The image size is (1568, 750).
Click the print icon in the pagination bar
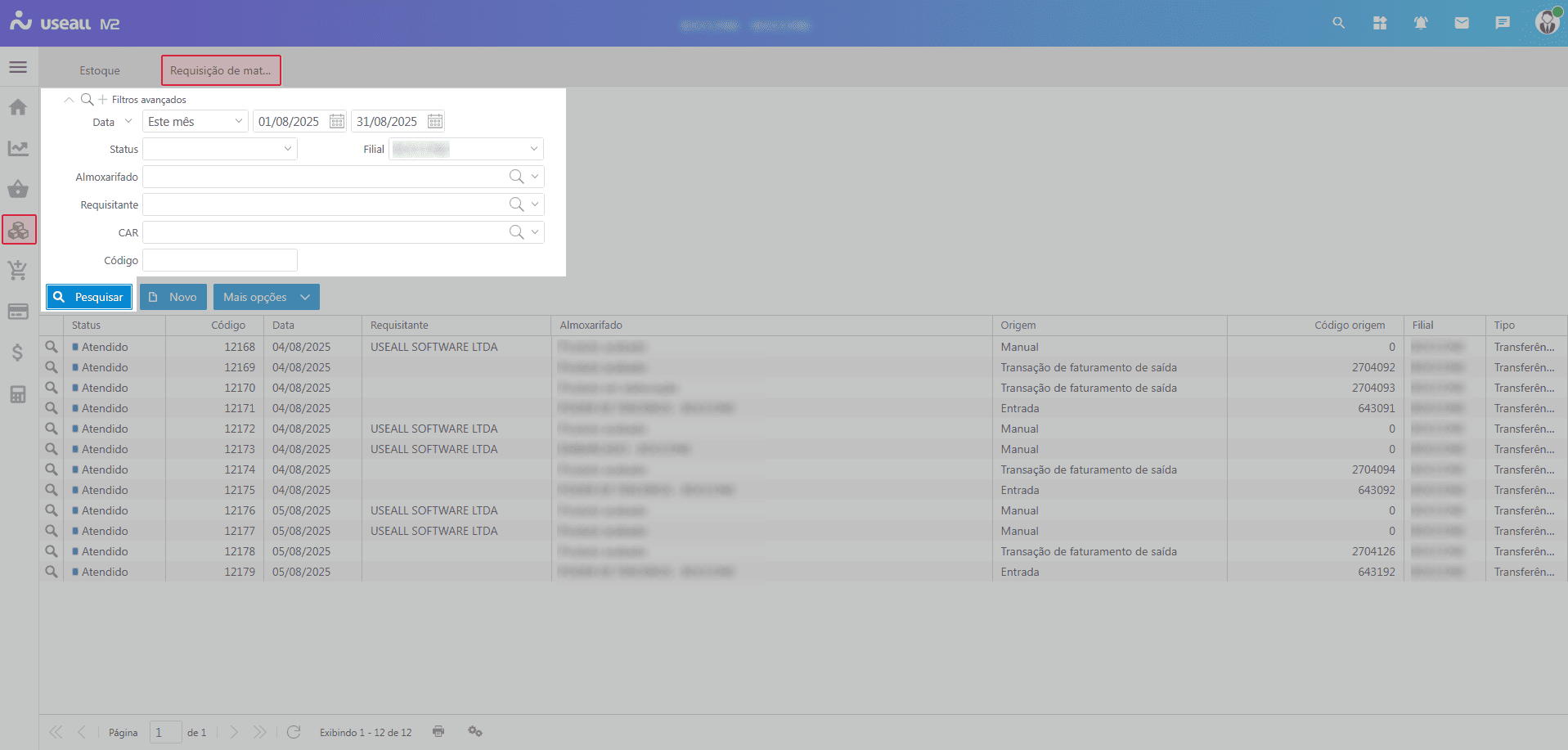point(438,731)
